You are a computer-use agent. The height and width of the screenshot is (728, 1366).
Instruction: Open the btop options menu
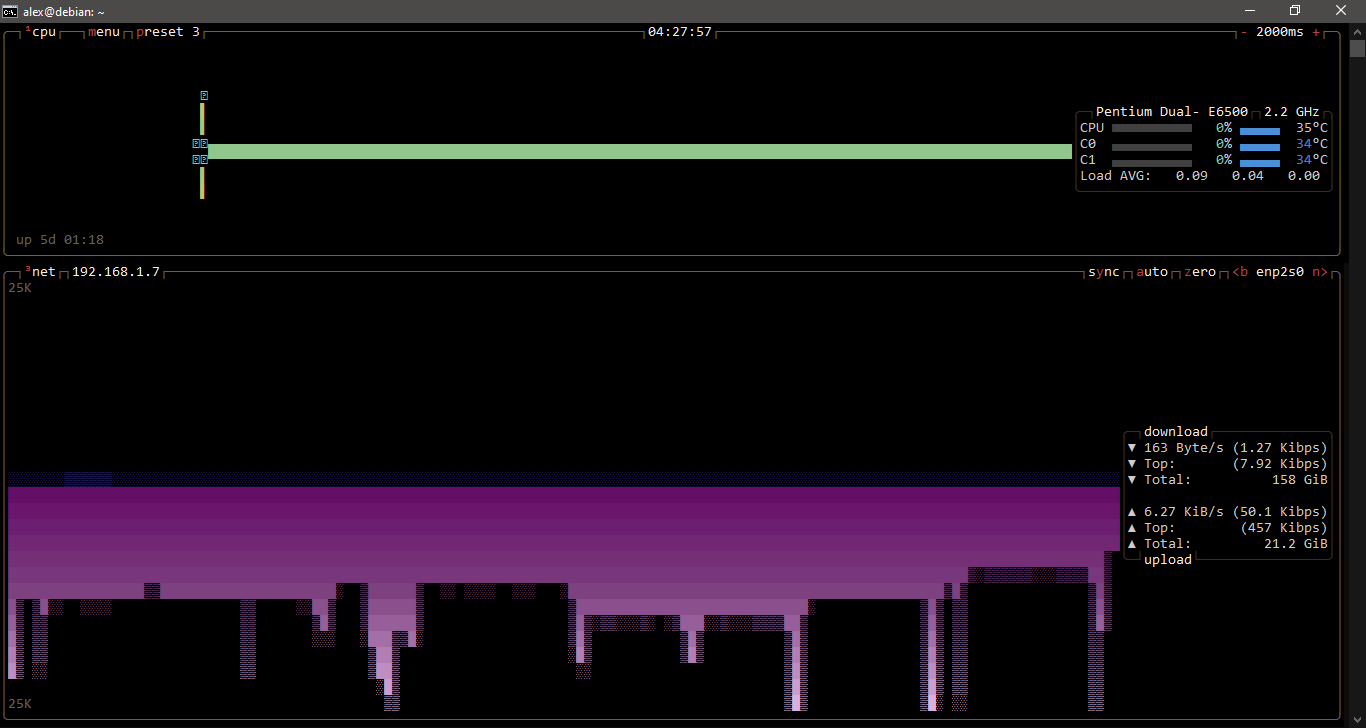[x=103, y=31]
